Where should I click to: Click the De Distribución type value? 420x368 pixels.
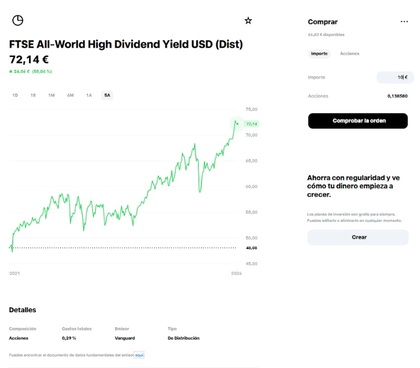pos(183,338)
